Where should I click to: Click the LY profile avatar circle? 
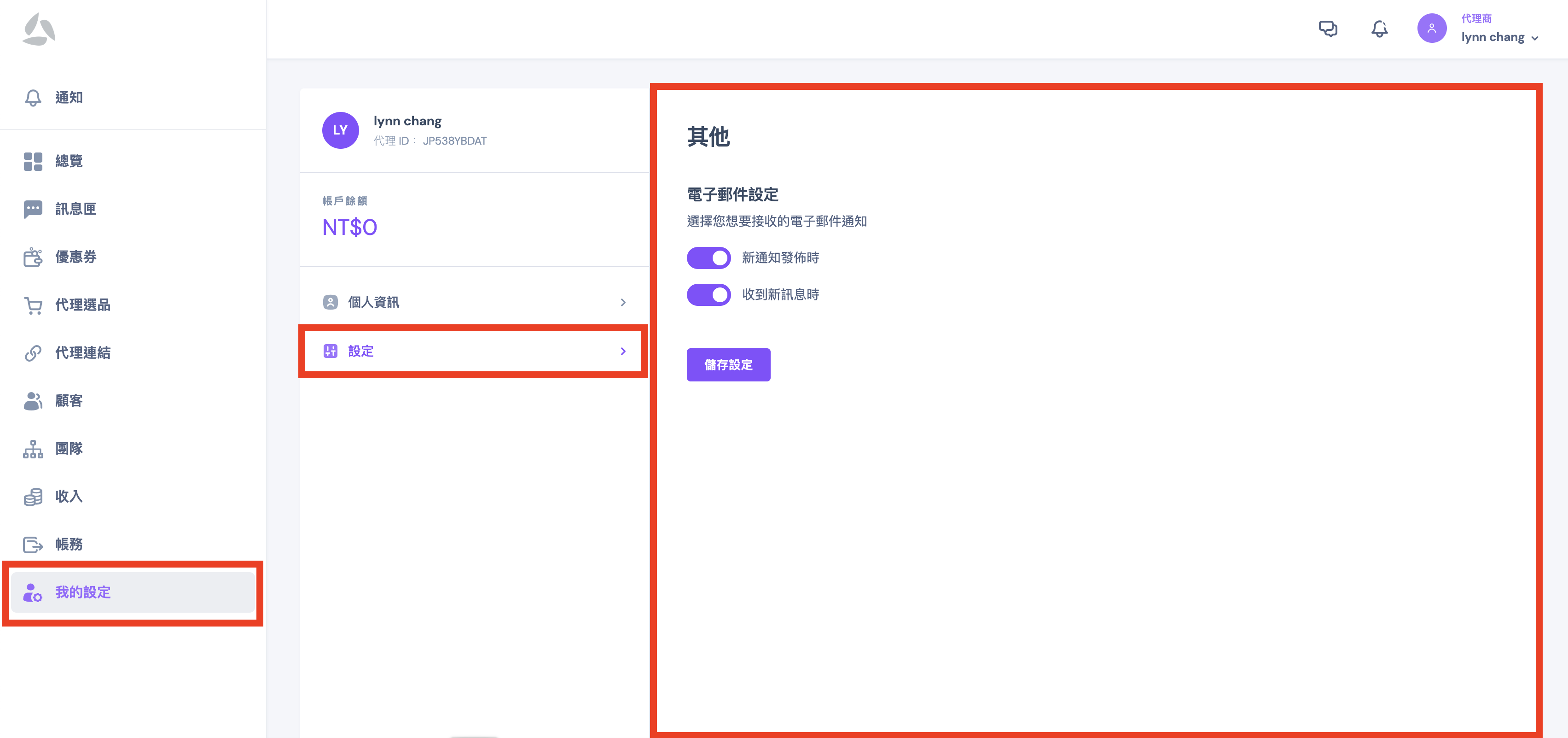tap(340, 130)
